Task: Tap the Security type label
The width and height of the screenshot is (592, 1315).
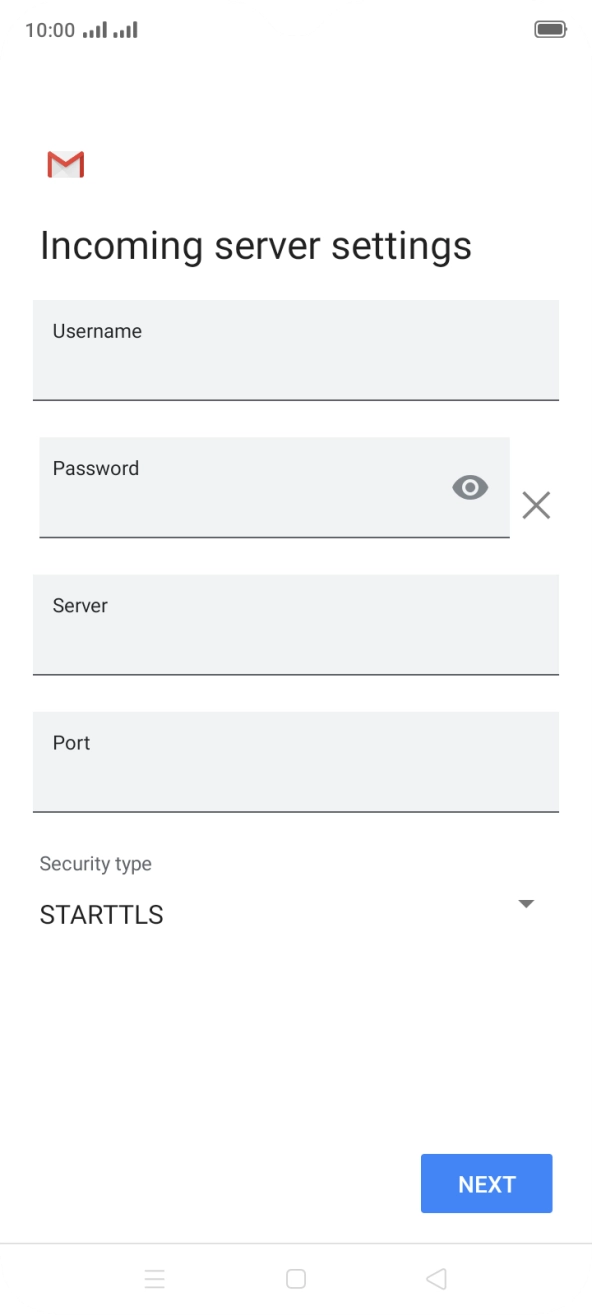Action: tap(95, 863)
